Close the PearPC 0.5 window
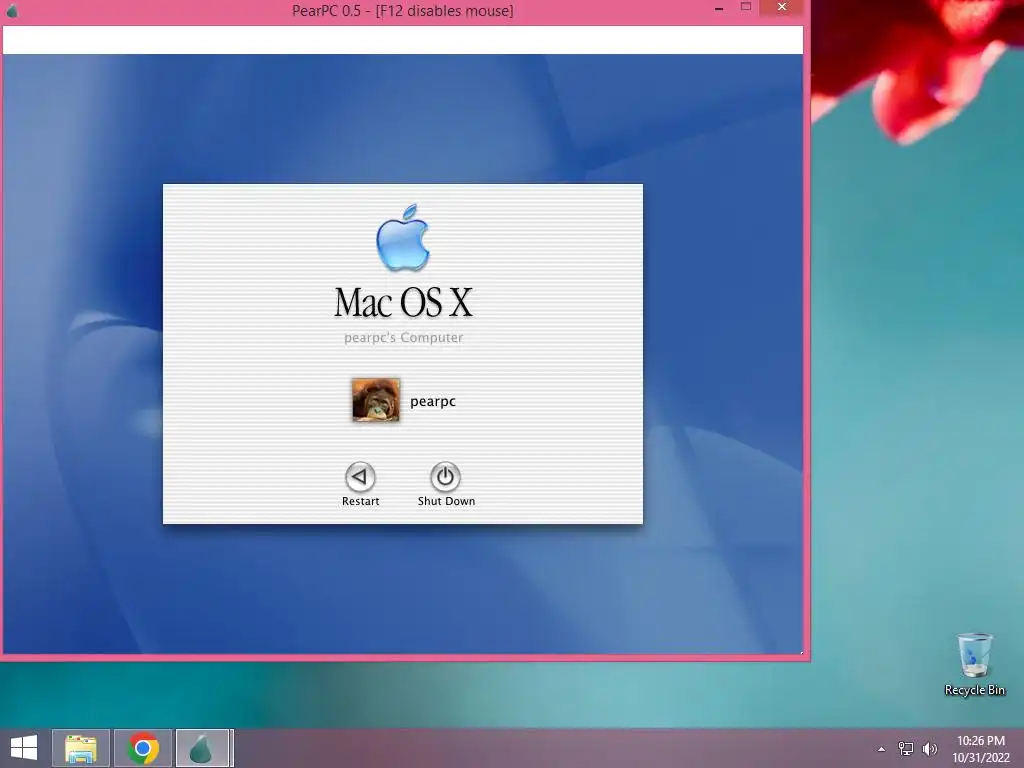The height and width of the screenshot is (768, 1024). tap(782, 7)
